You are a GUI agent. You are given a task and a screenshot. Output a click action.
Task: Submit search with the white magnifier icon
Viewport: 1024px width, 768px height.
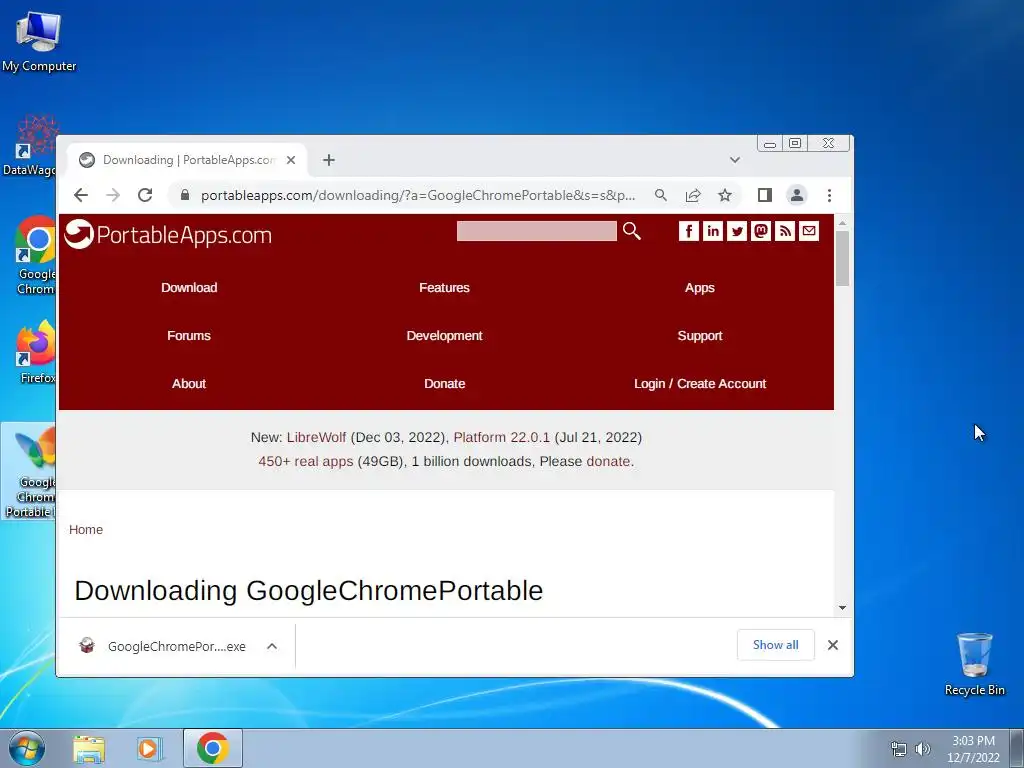(x=632, y=231)
